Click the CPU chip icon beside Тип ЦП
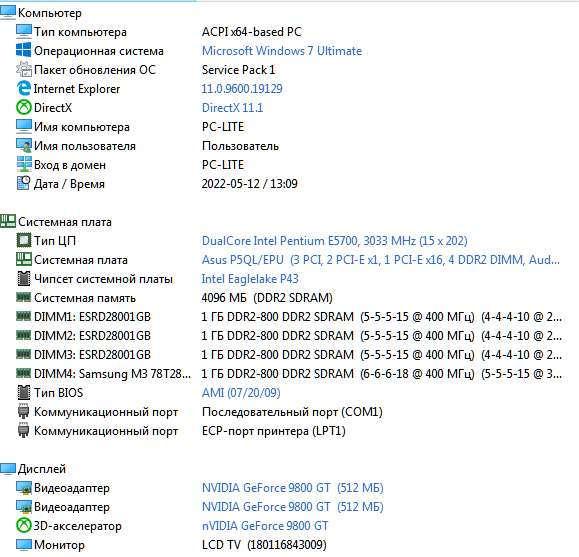The width and height of the screenshot is (579, 557). [24, 240]
